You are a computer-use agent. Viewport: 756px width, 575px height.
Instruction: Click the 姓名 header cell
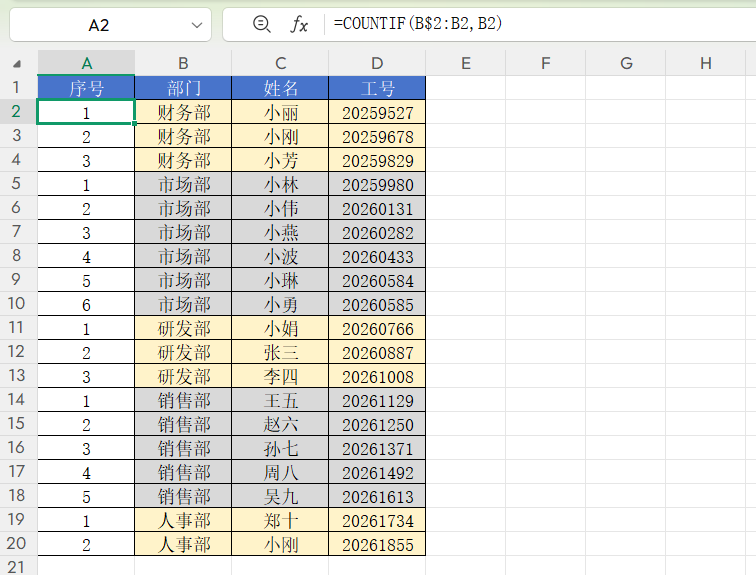[280, 88]
